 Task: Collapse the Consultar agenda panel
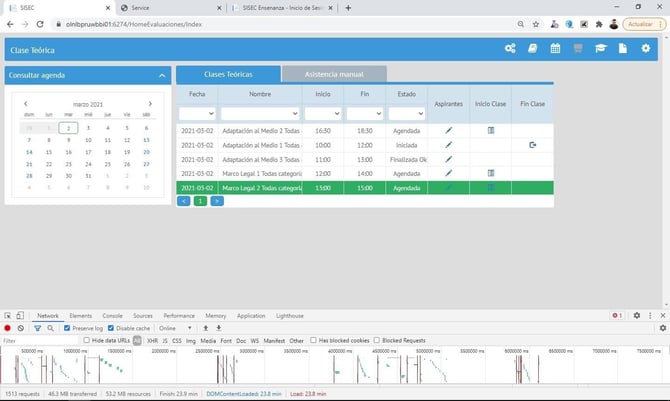[162, 75]
